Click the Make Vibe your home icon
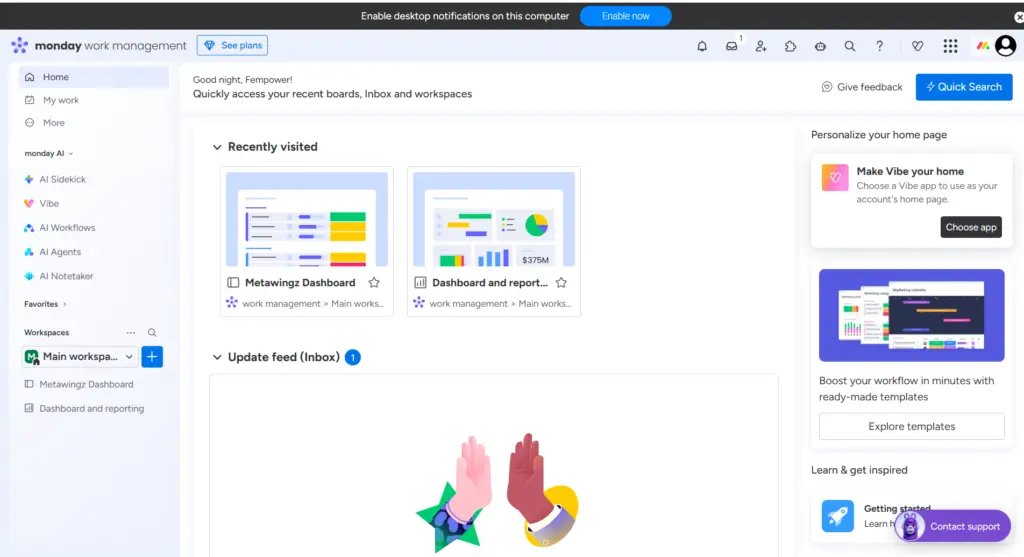 [x=835, y=178]
